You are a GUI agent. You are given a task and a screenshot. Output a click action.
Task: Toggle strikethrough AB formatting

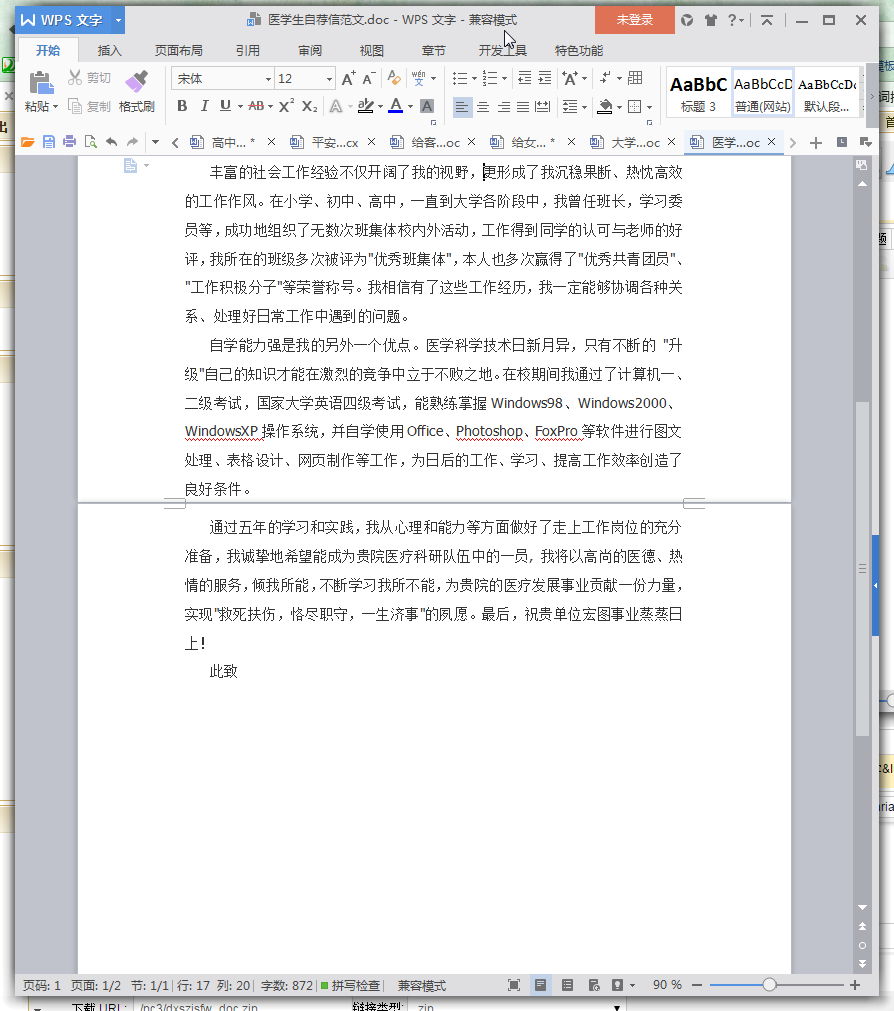[256, 106]
